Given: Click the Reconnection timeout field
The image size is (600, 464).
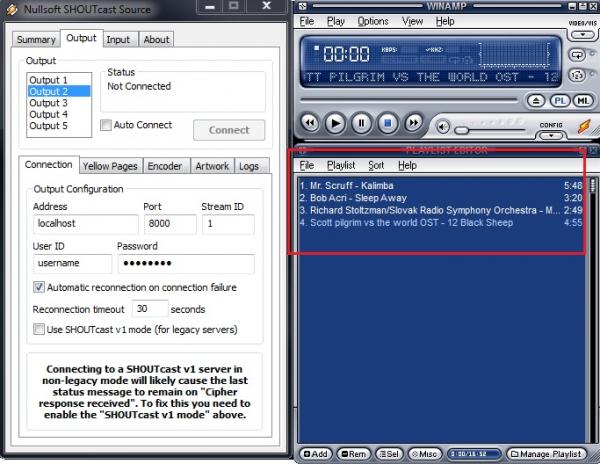Looking at the screenshot, I should click(x=150, y=309).
